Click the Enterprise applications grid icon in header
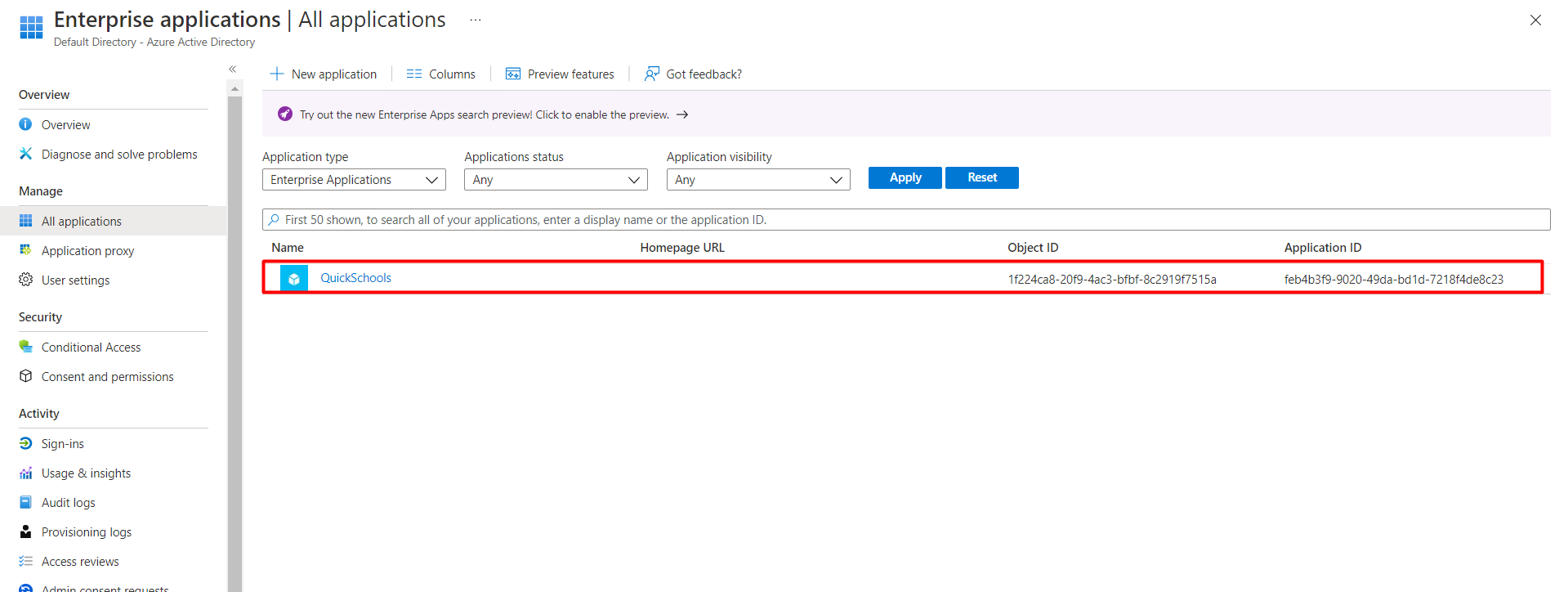 click(31, 27)
